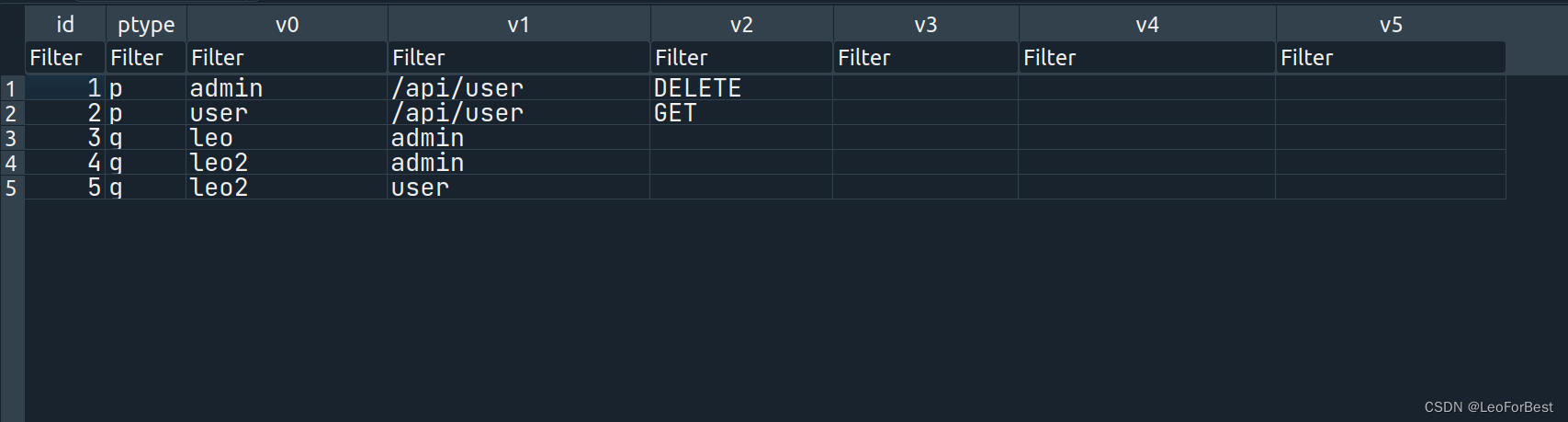Sort by the ptype column header
This screenshot has width=1568, height=422.
146,25
